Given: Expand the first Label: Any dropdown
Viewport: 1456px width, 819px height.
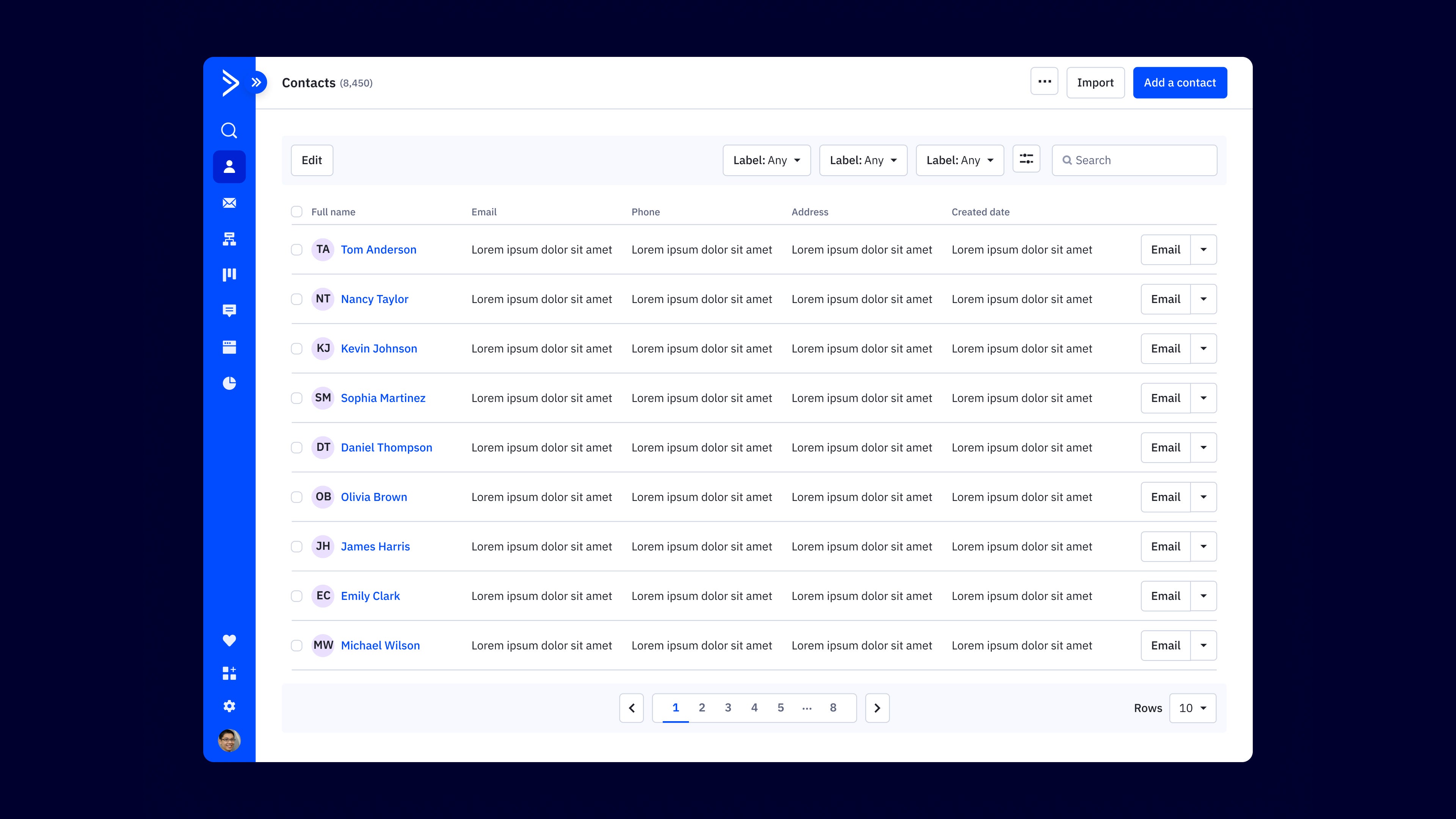Looking at the screenshot, I should coord(766,160).
